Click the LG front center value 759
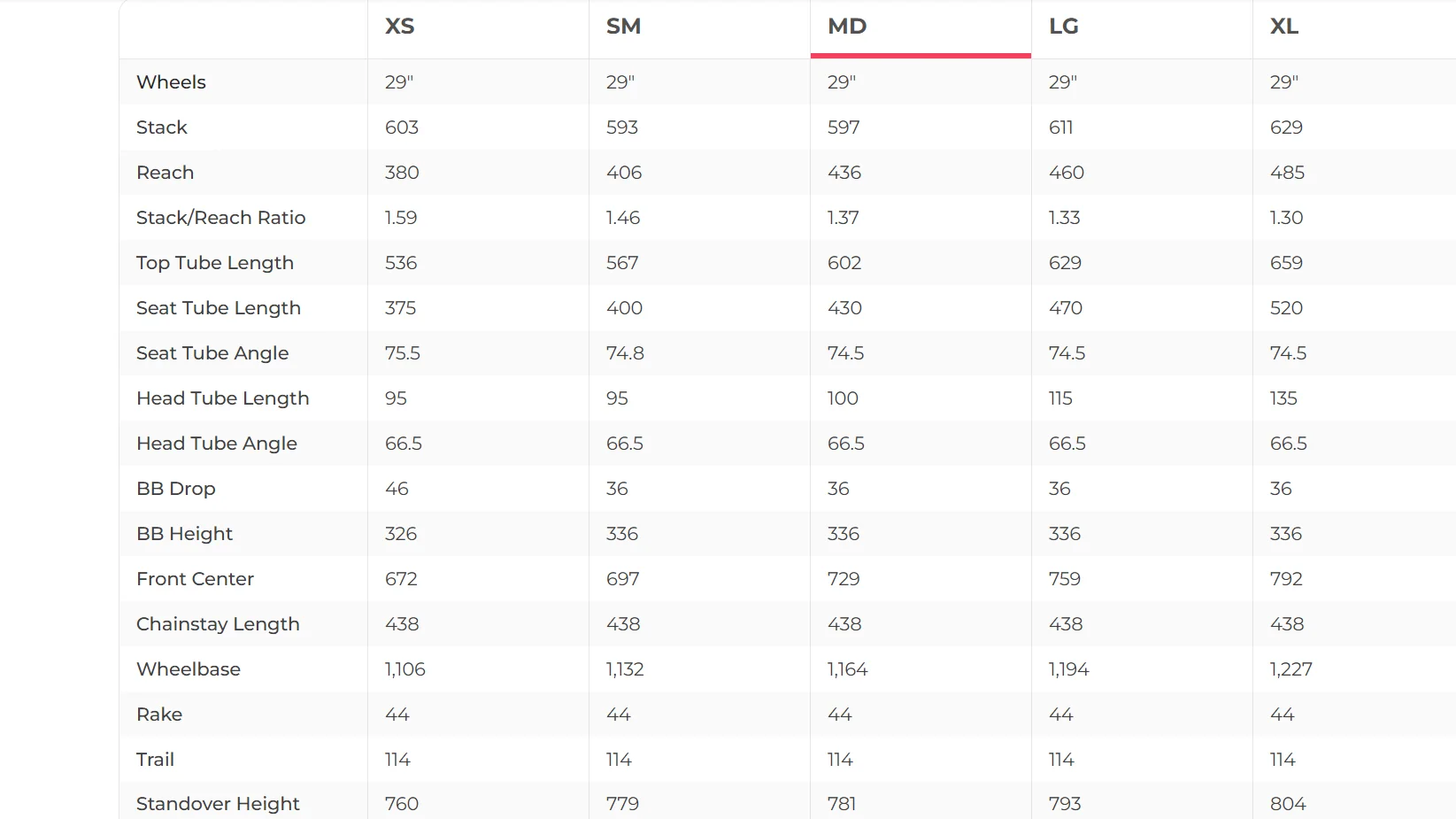The height and width of the screenshot is (819, 1456). coord(1065,579)
